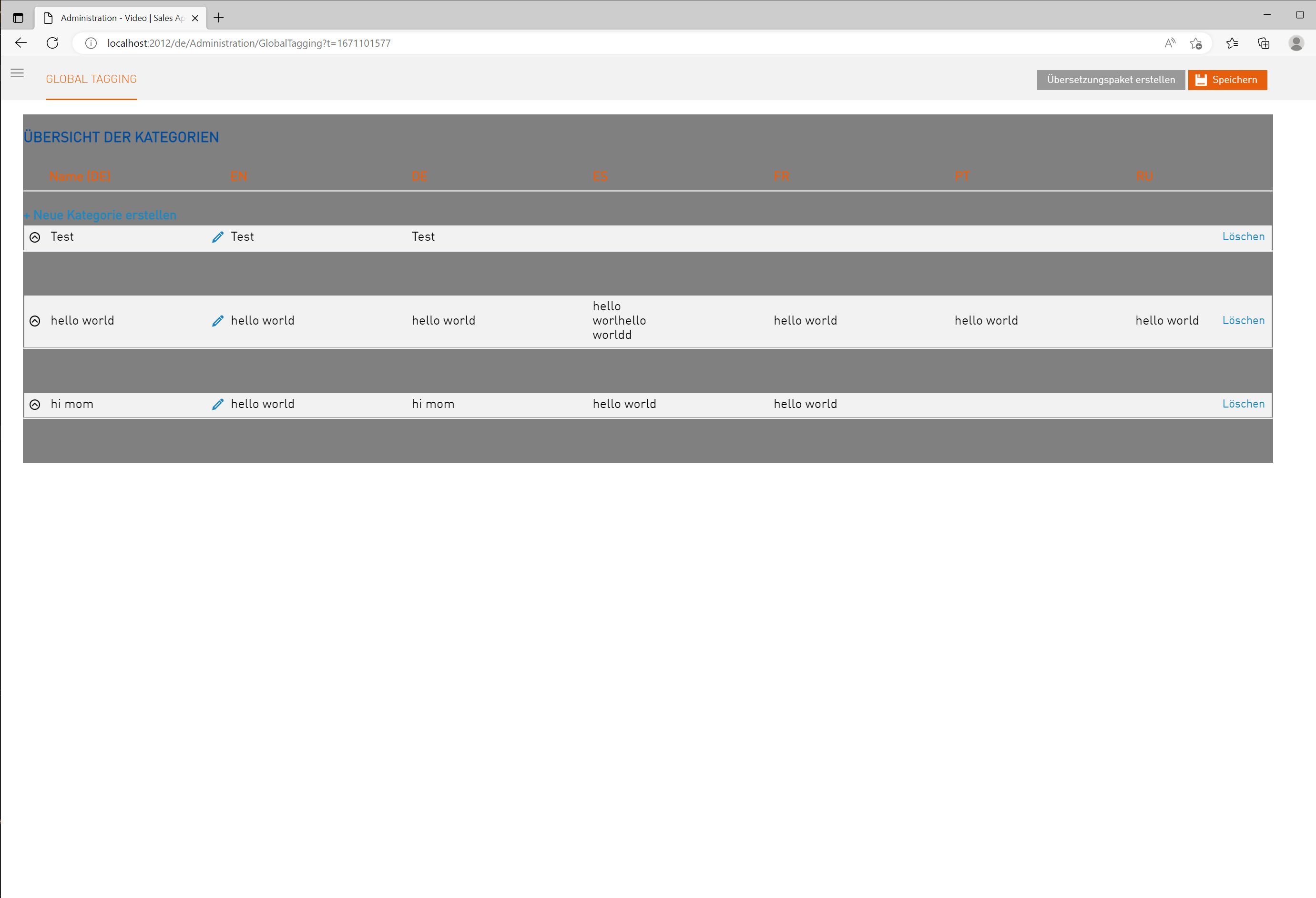Click Neue Kategorie erstellen link
1316x898 pixels.
coord(100,215)
